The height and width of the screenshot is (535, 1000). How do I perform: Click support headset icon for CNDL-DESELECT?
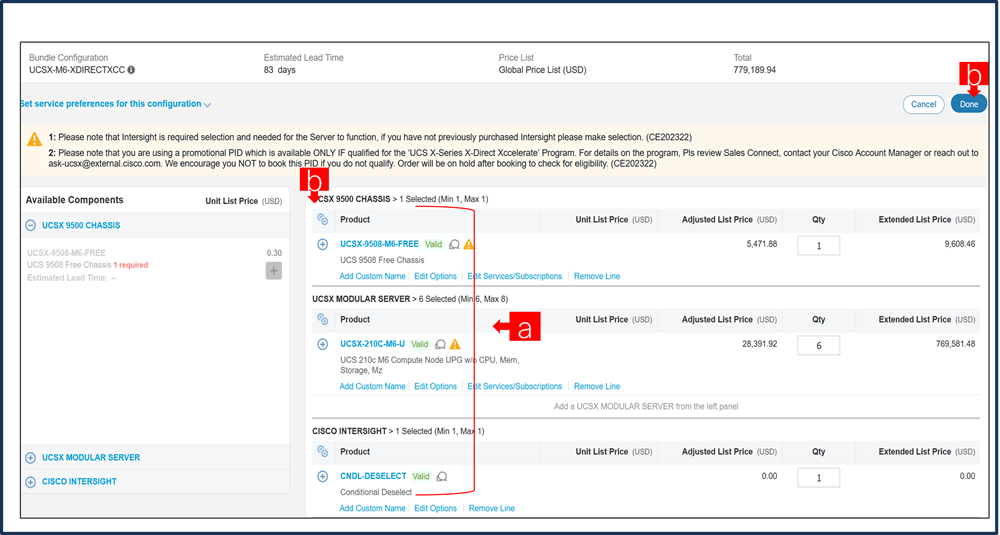pyautogui.click(x=441, y=476)
